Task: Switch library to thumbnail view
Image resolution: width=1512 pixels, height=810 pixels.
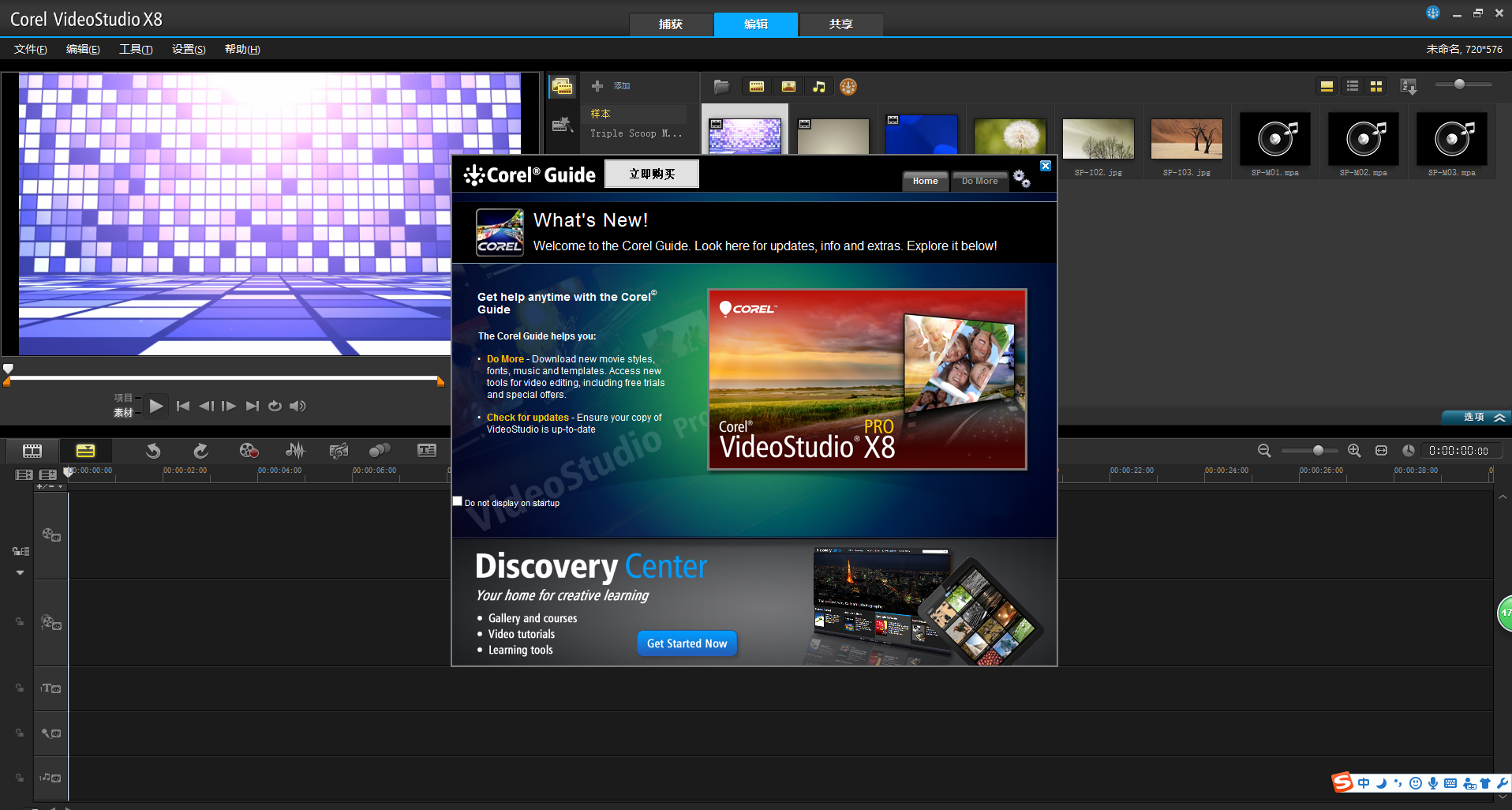Action: coord(1376,86)
